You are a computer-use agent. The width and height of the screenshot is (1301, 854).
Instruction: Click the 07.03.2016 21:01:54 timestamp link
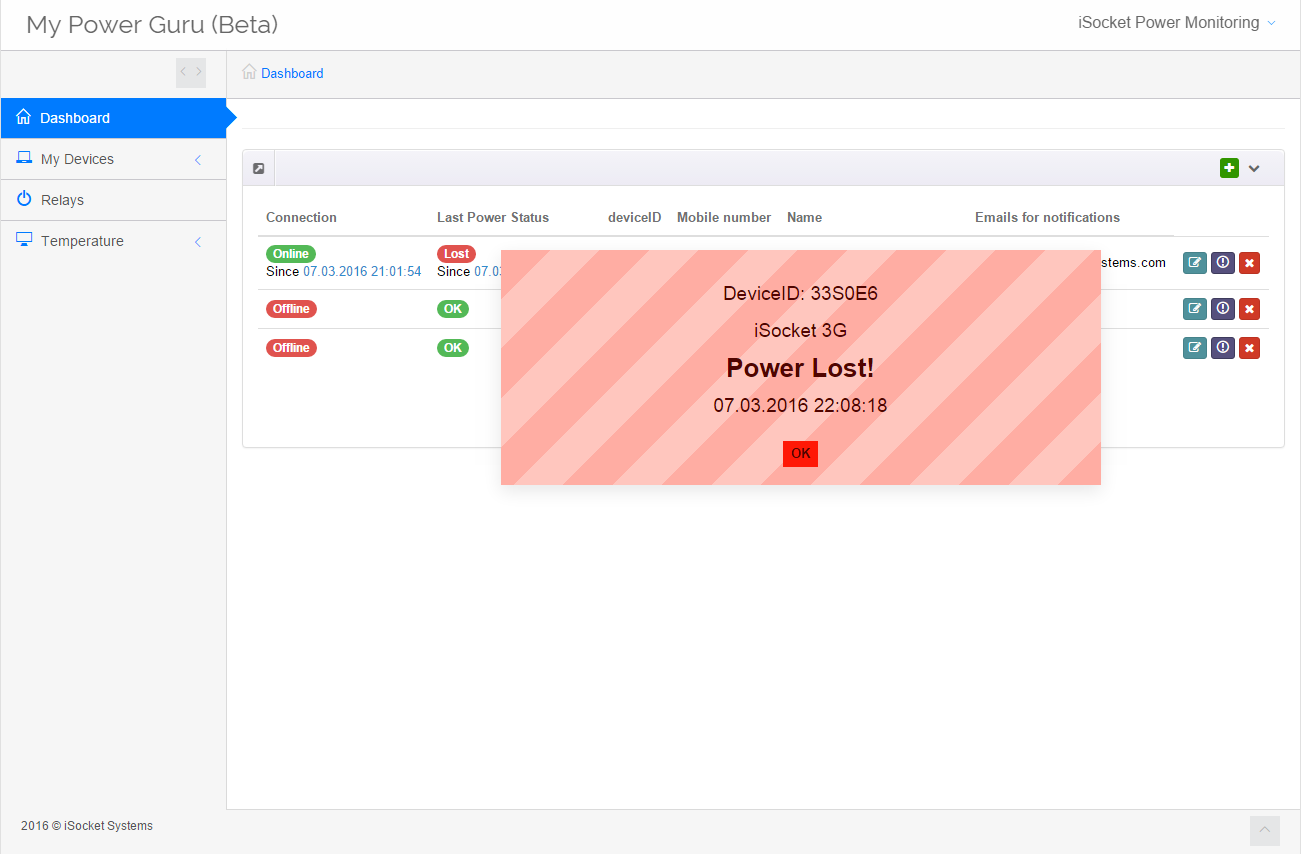[x=362, y=271]
